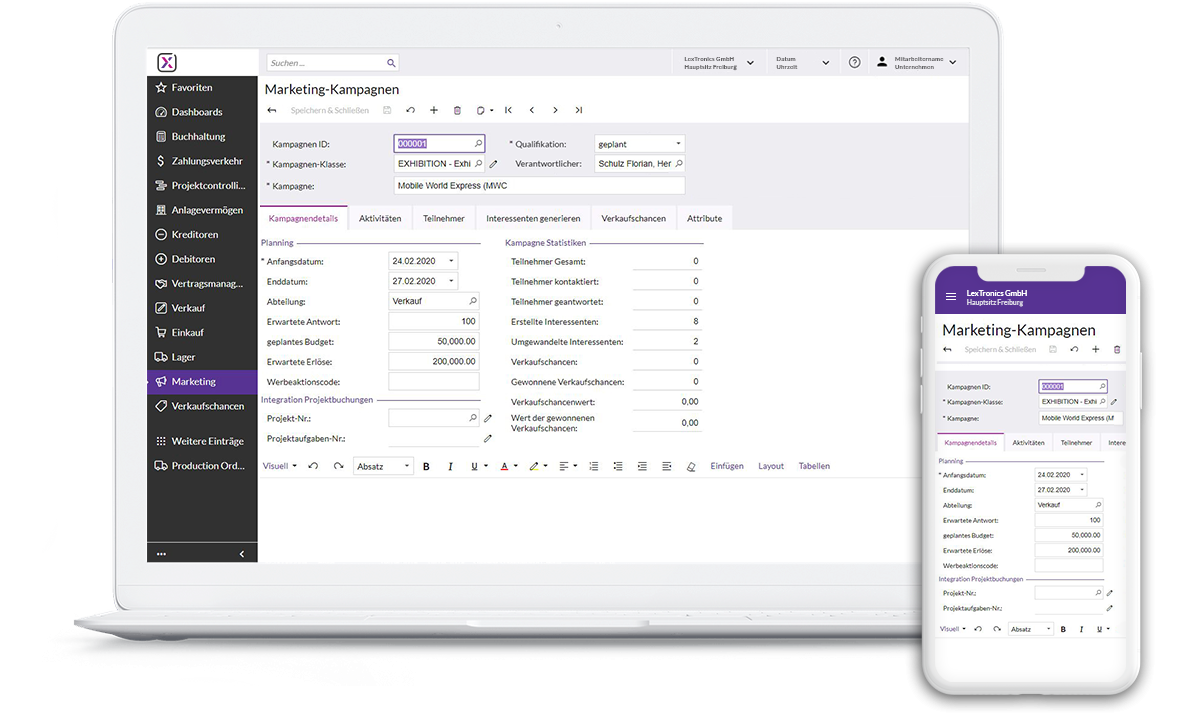The width and height of the screenshot is (1200, 715).
Task: Select Kampagnendetails tab on laptop
Action: tap(304, 218)
